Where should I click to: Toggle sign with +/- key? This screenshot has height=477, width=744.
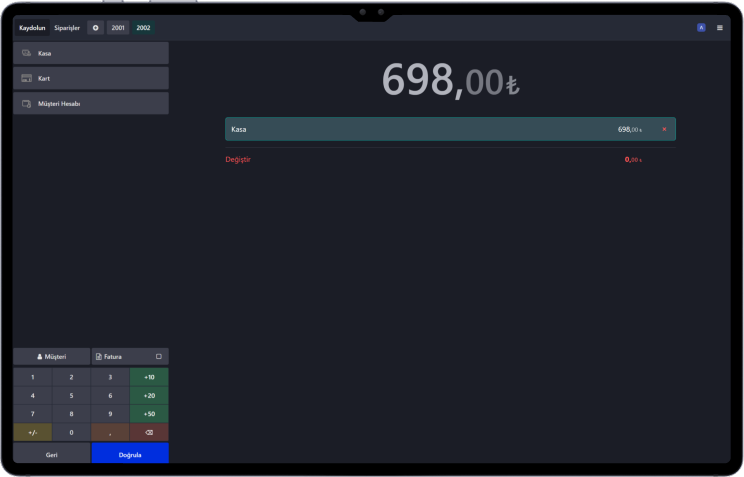[x=32, y=432]
